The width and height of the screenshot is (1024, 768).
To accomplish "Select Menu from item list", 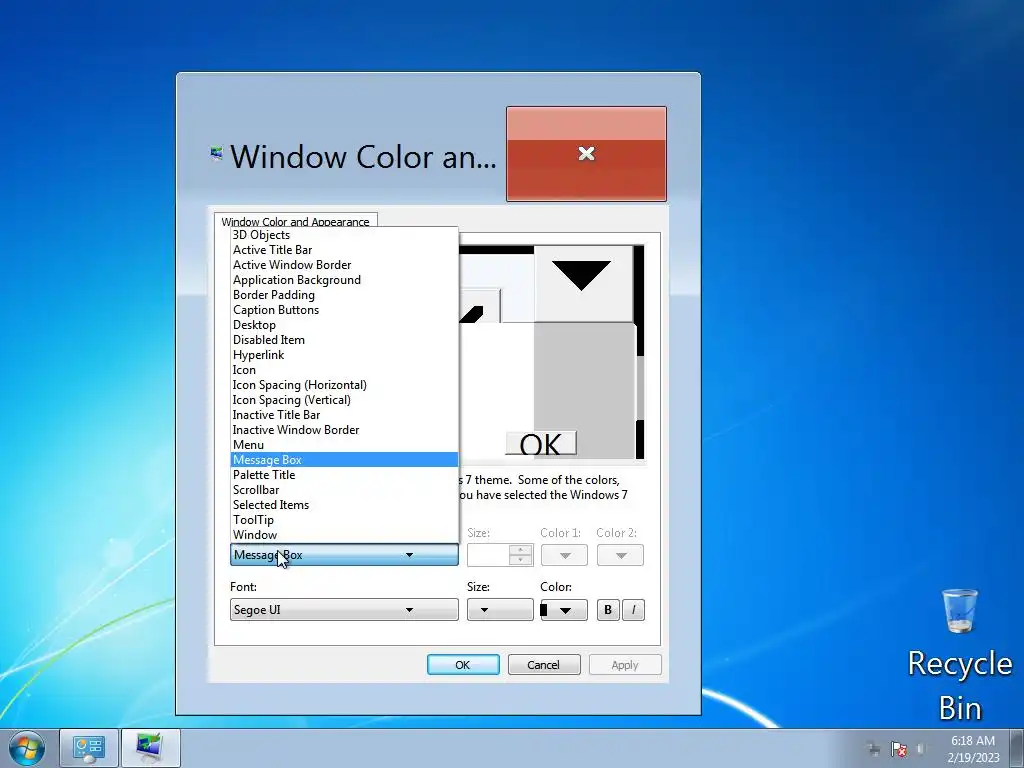I will (344, 445).
